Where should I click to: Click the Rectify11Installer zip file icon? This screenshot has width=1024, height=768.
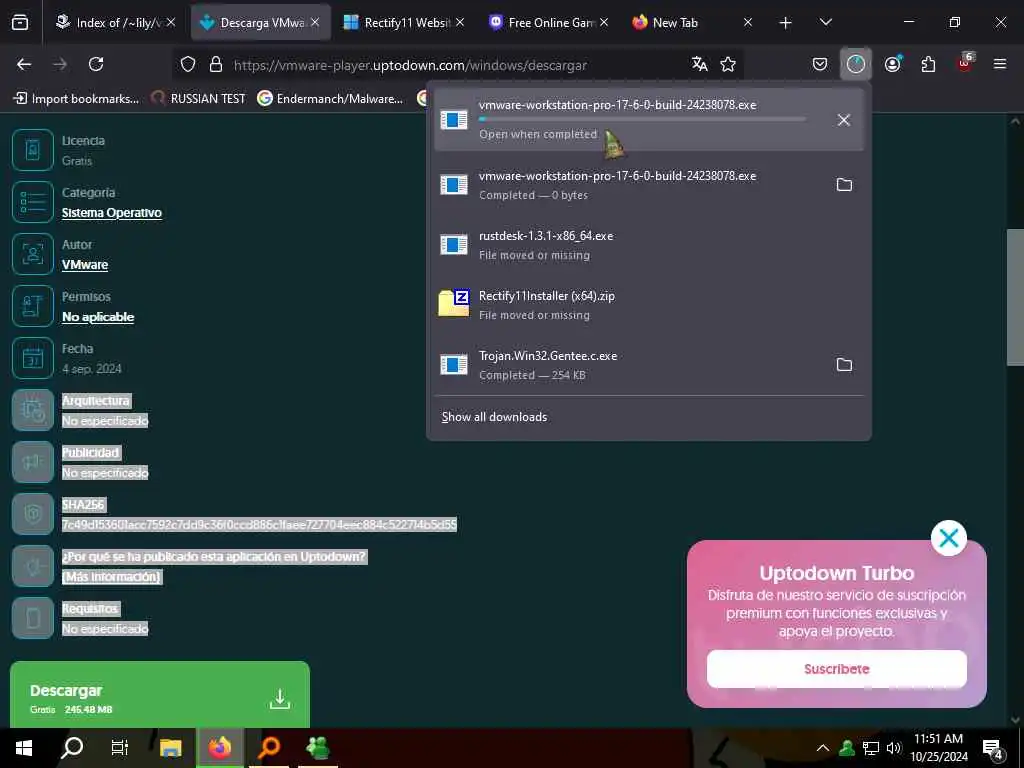pos(454,304)
